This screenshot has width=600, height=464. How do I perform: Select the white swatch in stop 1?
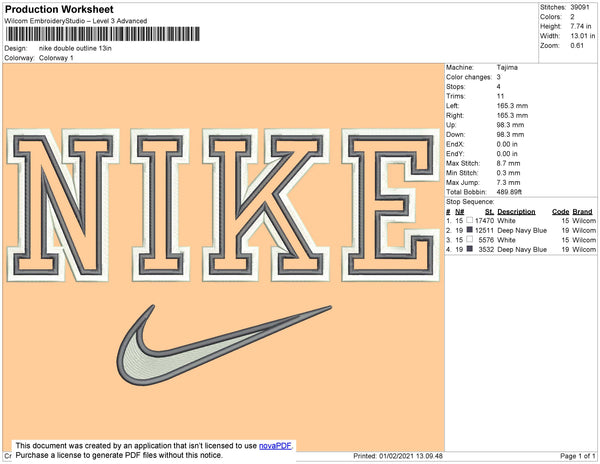(x=470, y=220)
